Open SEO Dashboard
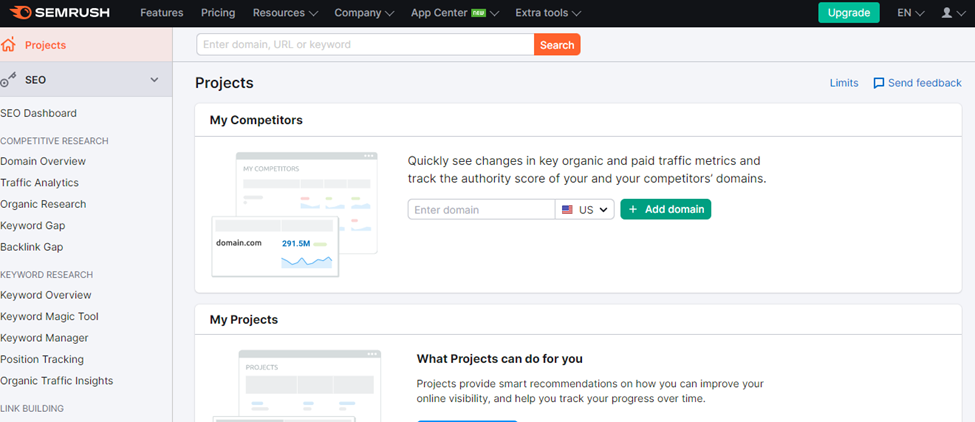This screenshot has height=422, width=975. point(39,113)
